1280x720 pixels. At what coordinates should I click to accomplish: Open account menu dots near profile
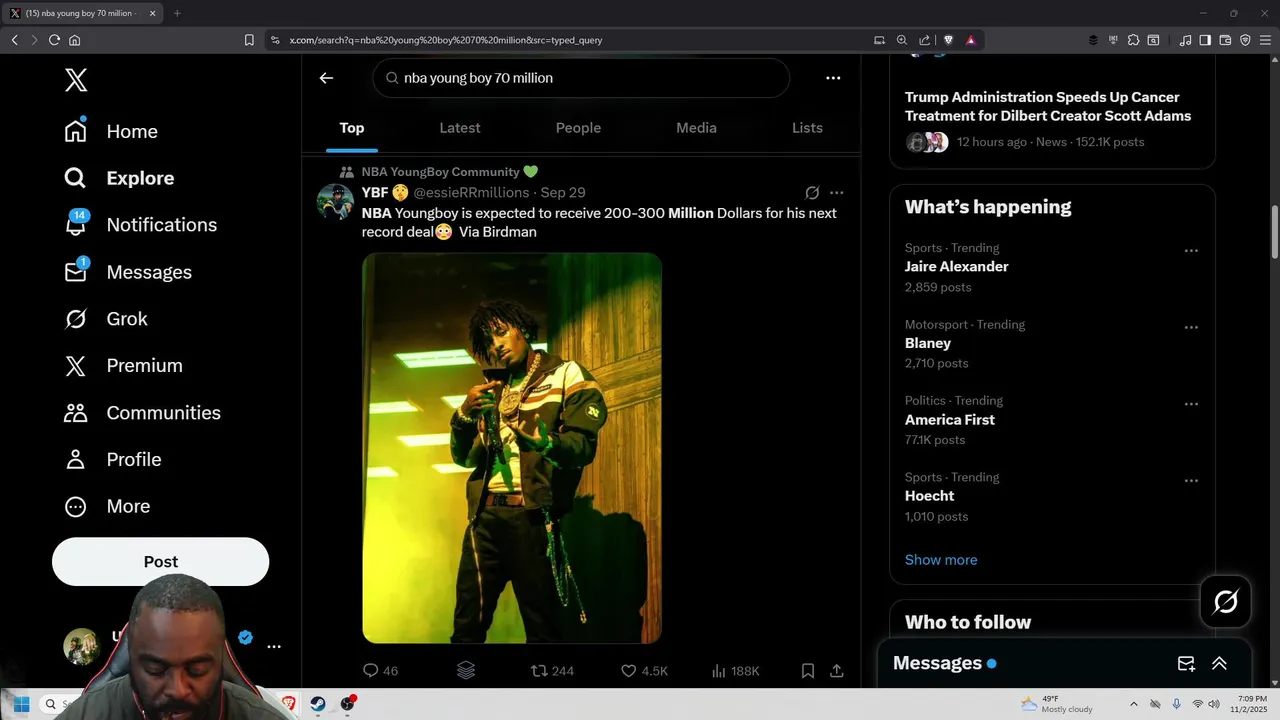(274, 647)
